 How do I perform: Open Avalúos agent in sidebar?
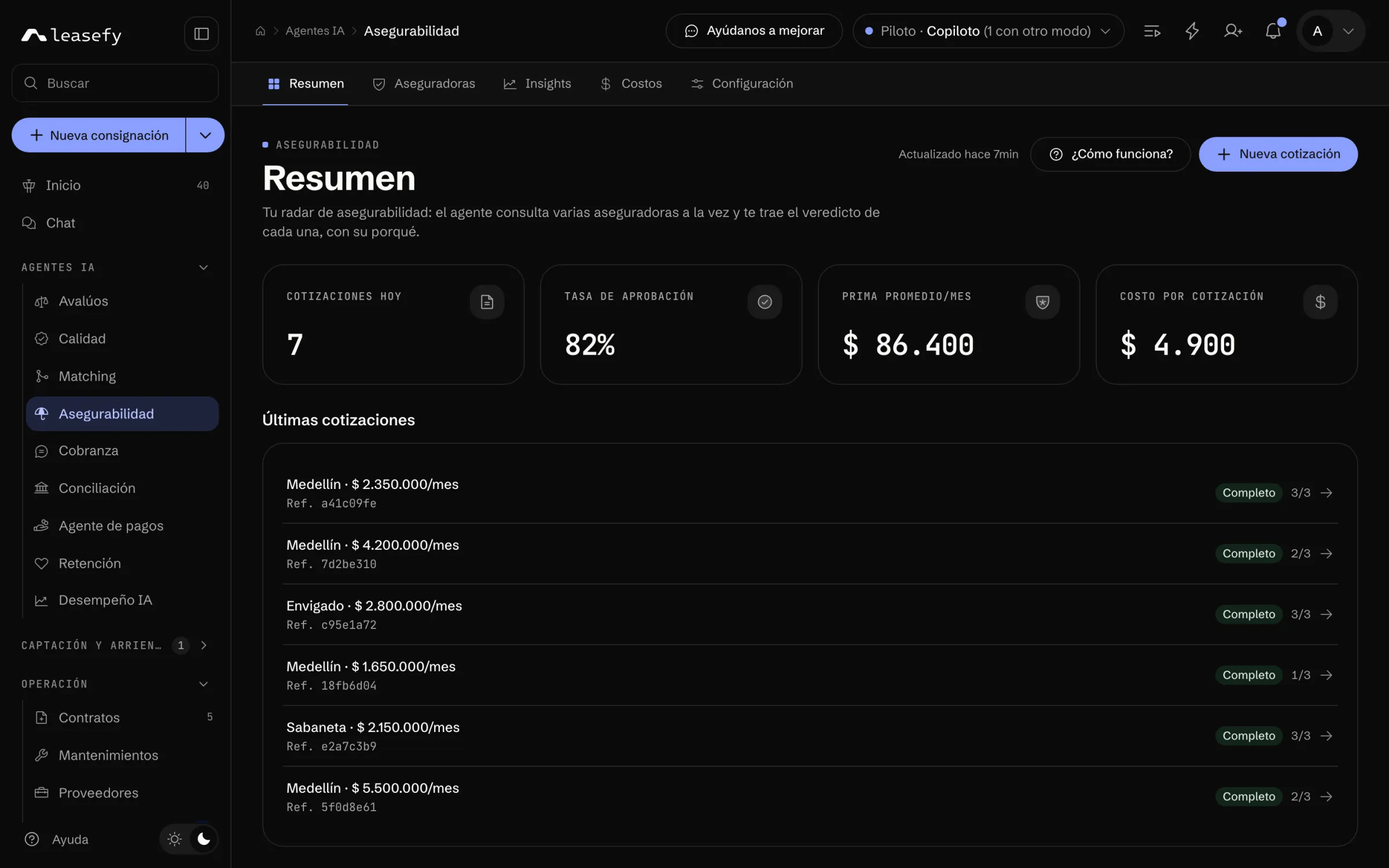point(122,301)
